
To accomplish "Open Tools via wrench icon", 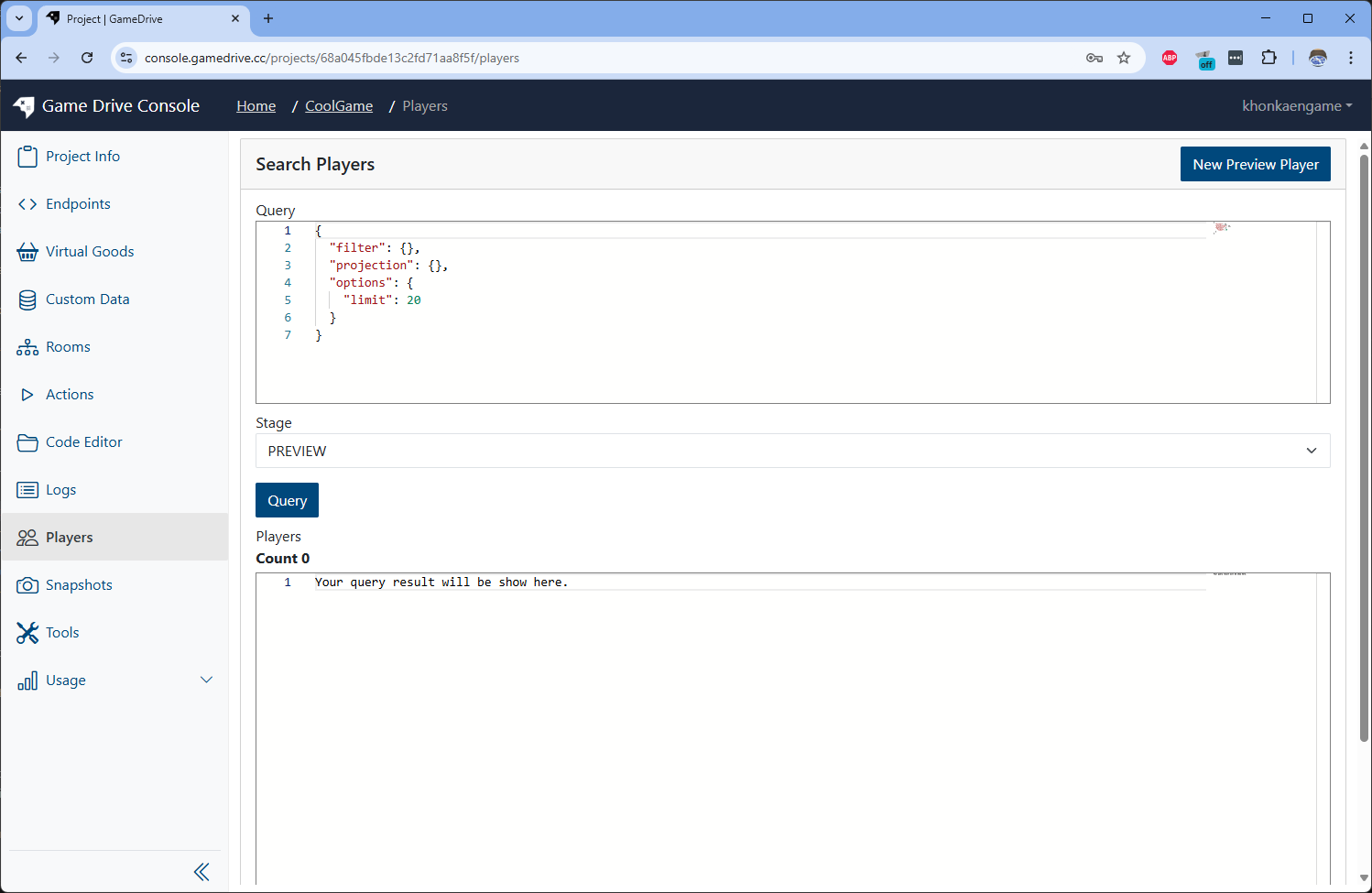I will click(27, 633).
